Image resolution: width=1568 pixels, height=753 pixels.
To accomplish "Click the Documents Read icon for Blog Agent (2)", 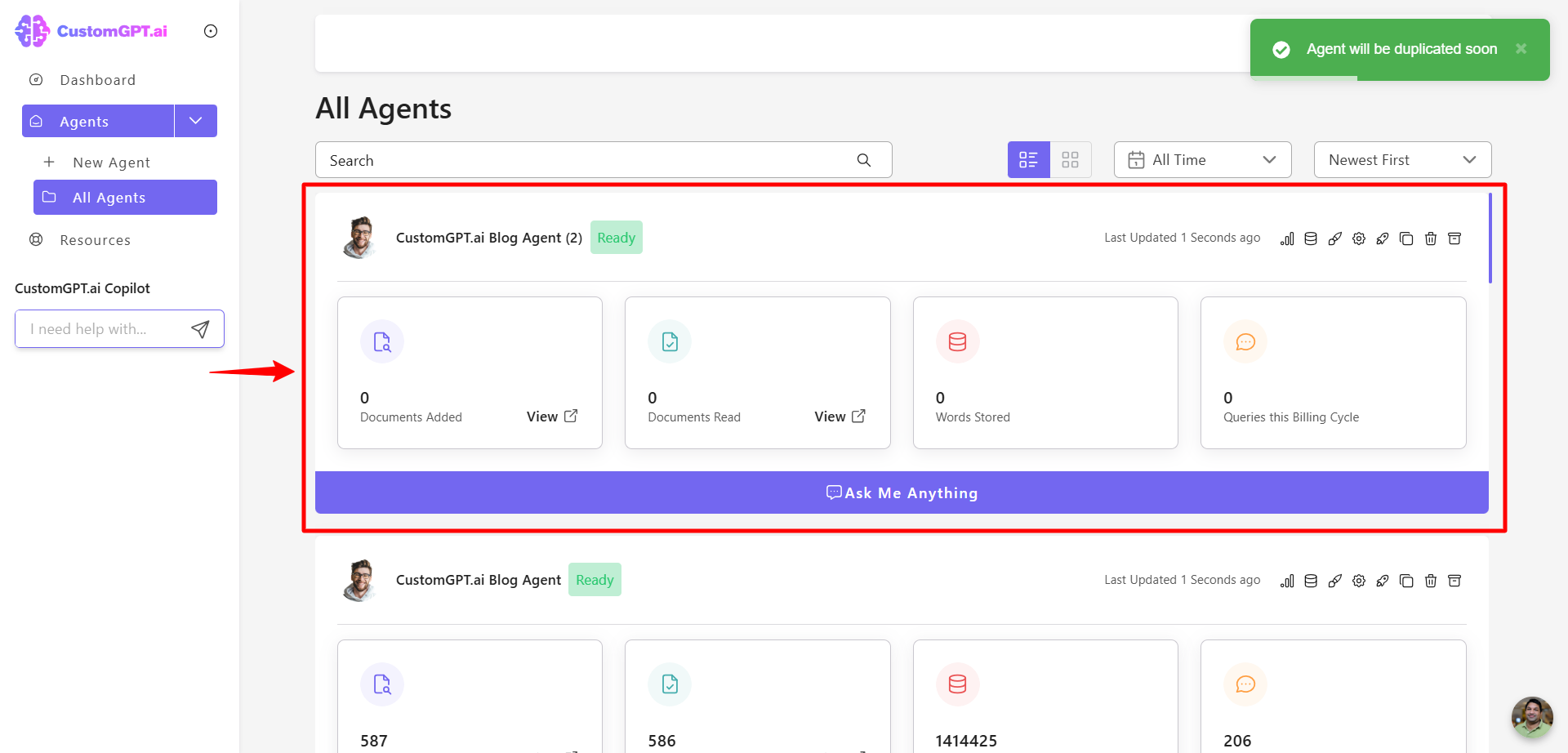I will coord(670,341).
